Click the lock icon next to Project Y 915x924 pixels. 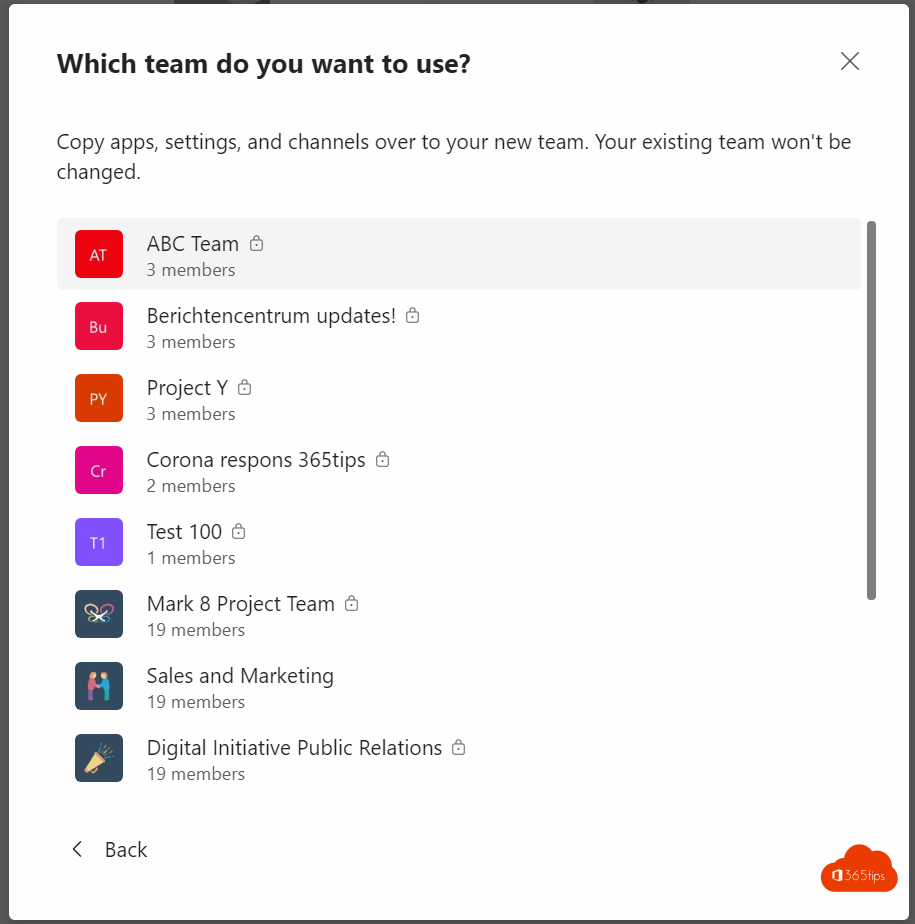tap(245, 387)
